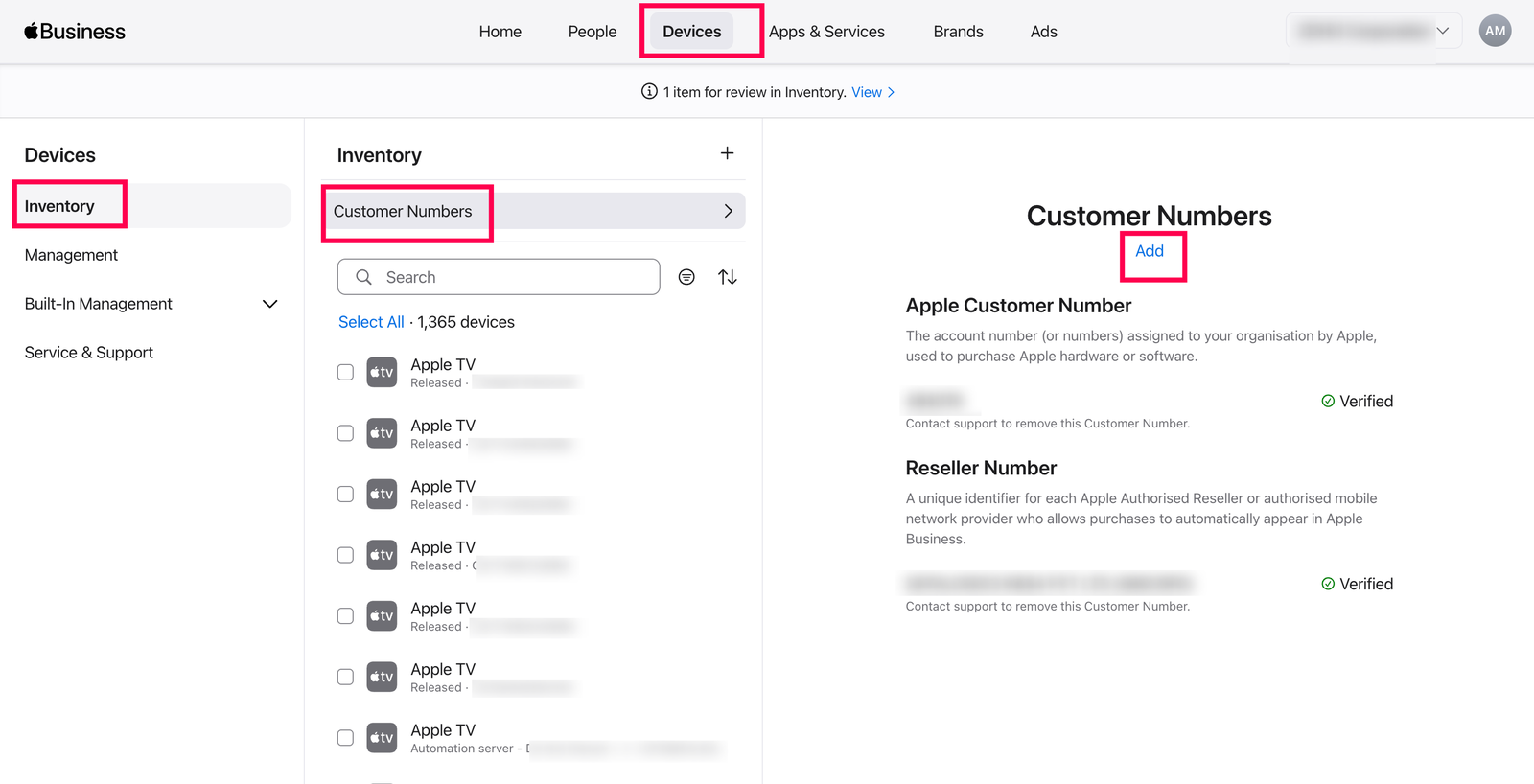This screenshot has width=1534, height=784.
Task: Open the organisation switcher dropdown
Action: pyautogui.click(x=1373, y=31)
